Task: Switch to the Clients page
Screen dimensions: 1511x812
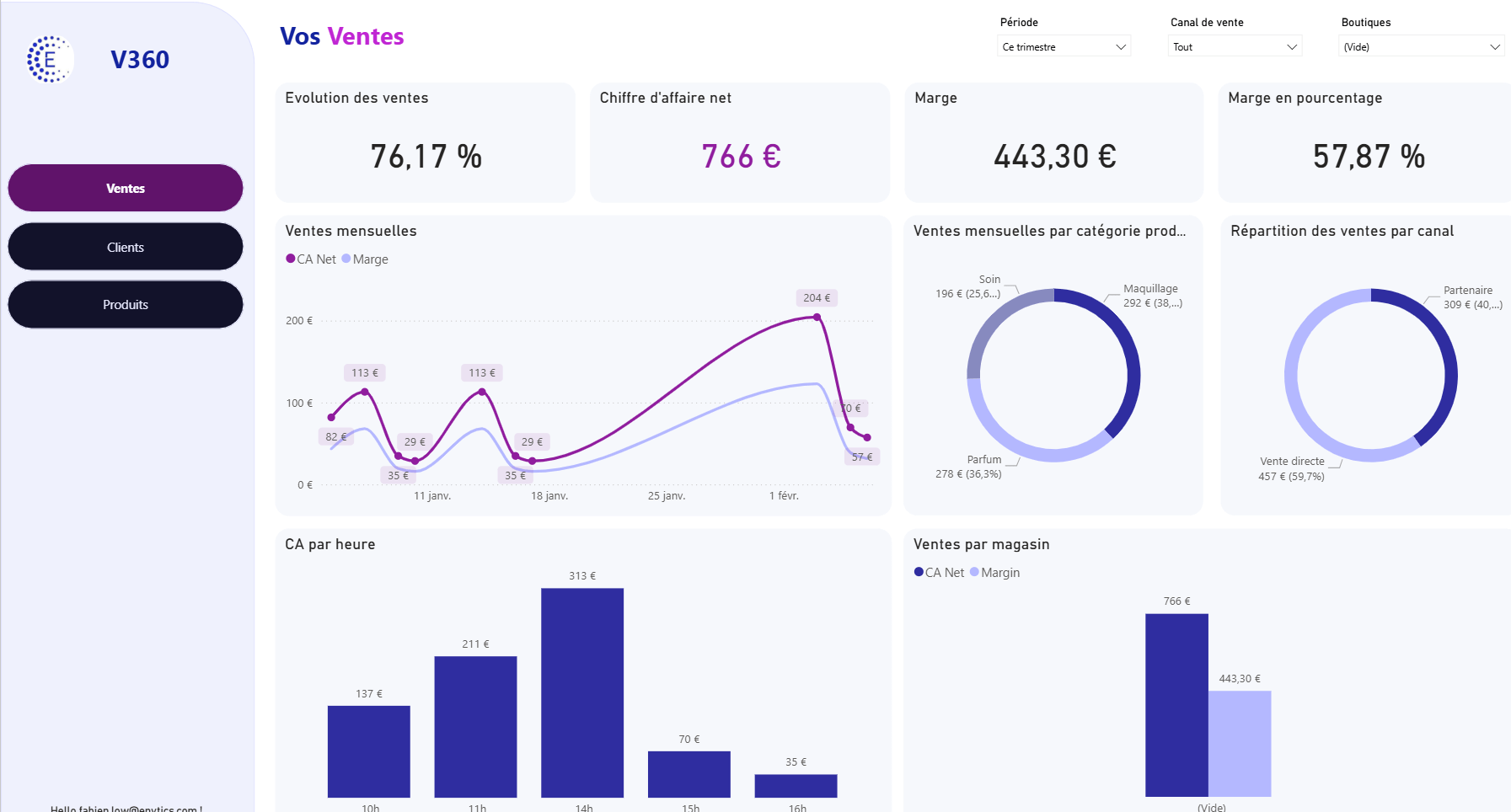Action: click(x=126, y=247)
